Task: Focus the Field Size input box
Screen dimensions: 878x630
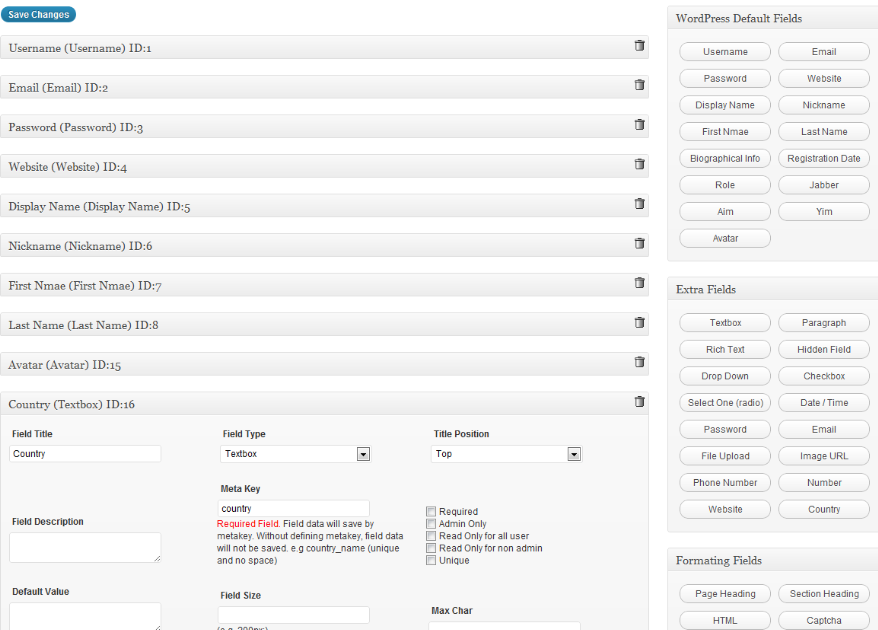Action: 293,614
